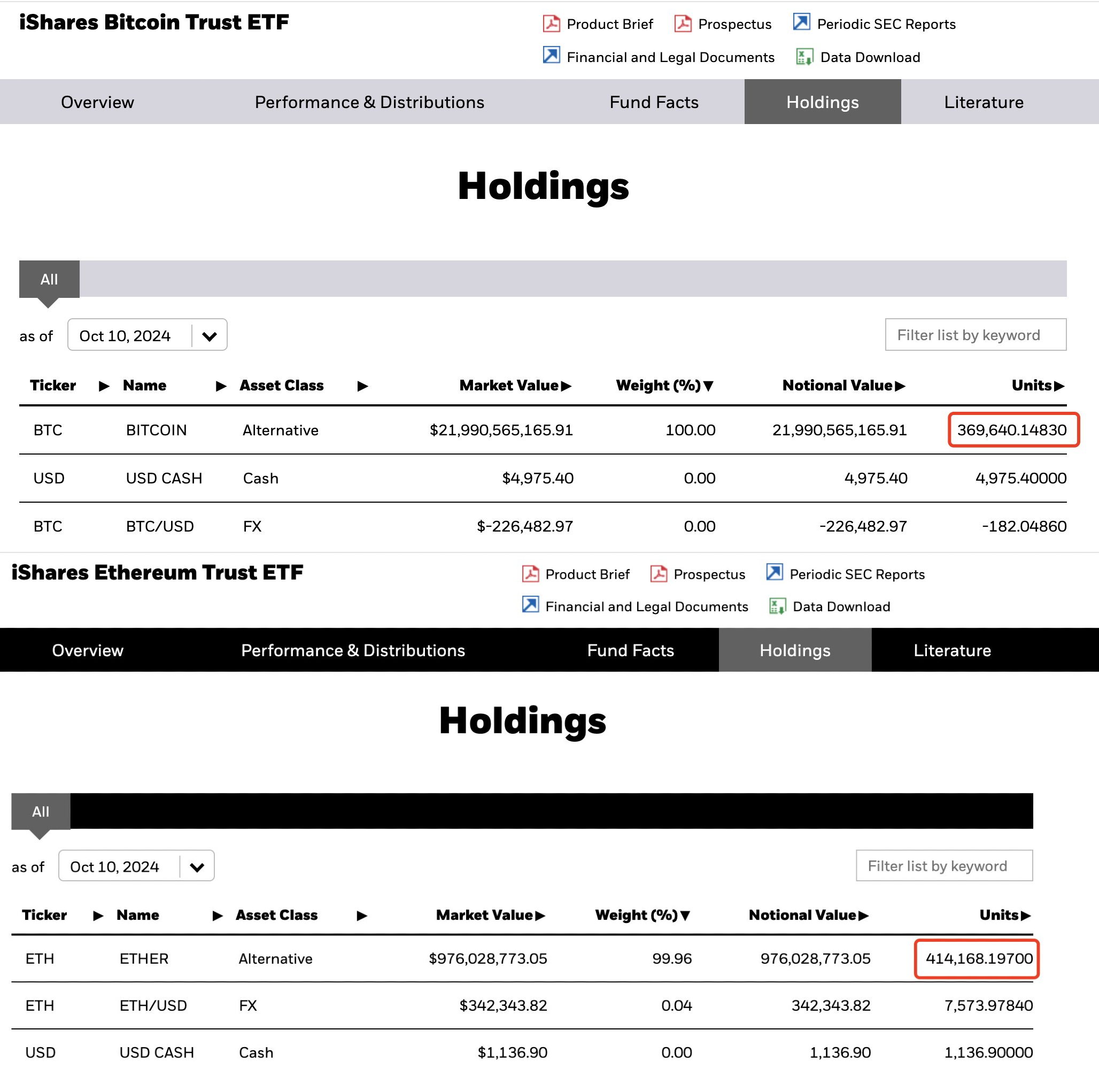
Task: Click Bitcoin holdings keyword filter field
Action: pyautogui.click(x=976, y=335)
